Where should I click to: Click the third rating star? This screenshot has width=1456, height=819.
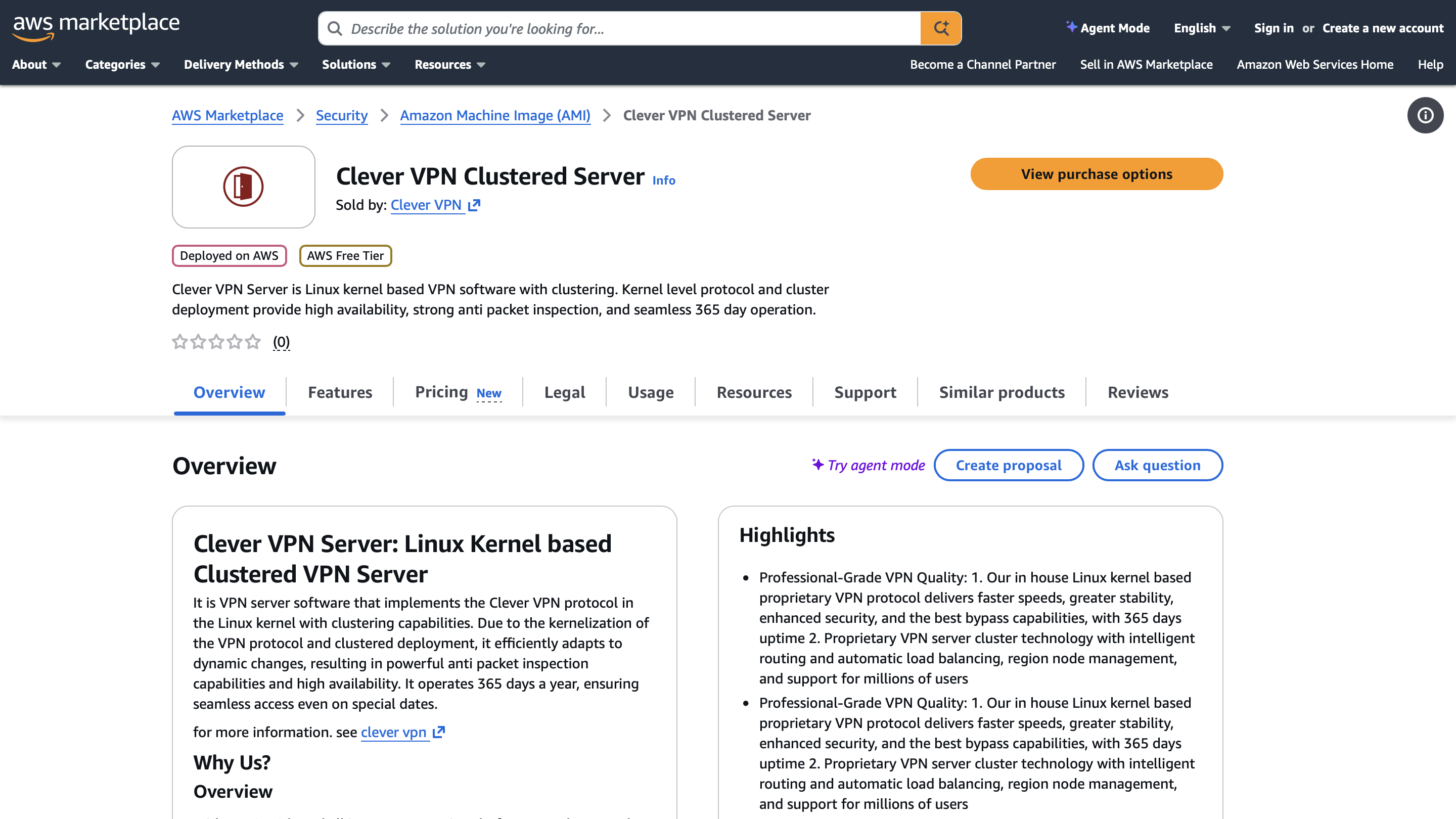coord(216,341)
